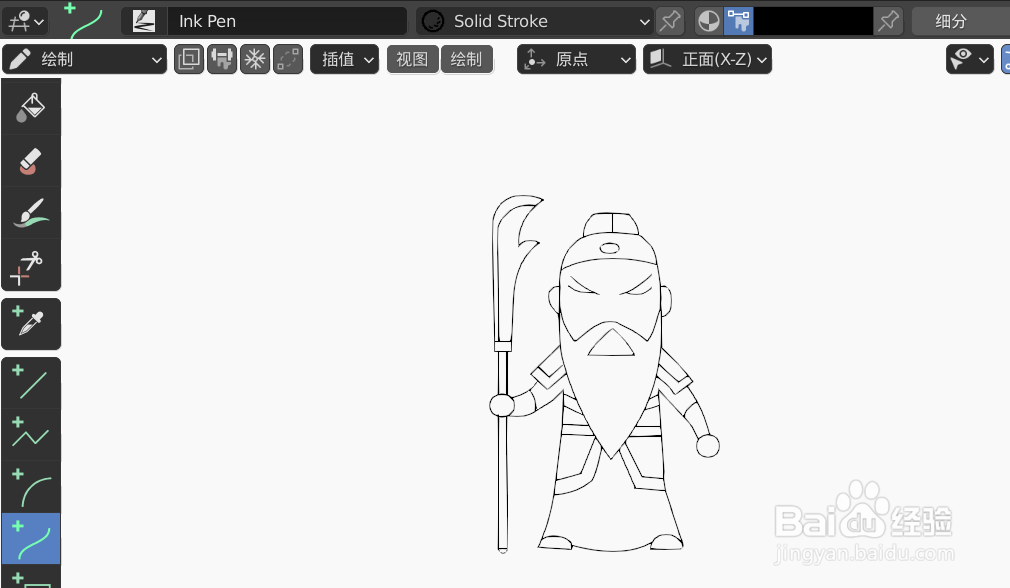
Task: Select the Line tool
Action: click(x=31, y=383)
